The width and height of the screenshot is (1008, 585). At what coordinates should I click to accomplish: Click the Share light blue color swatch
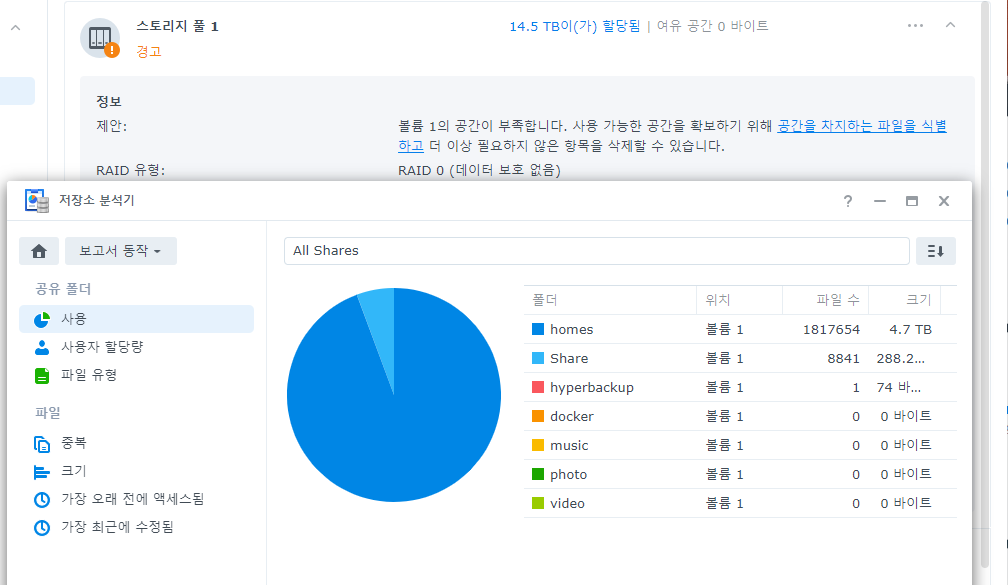click(x=538, y=358)
